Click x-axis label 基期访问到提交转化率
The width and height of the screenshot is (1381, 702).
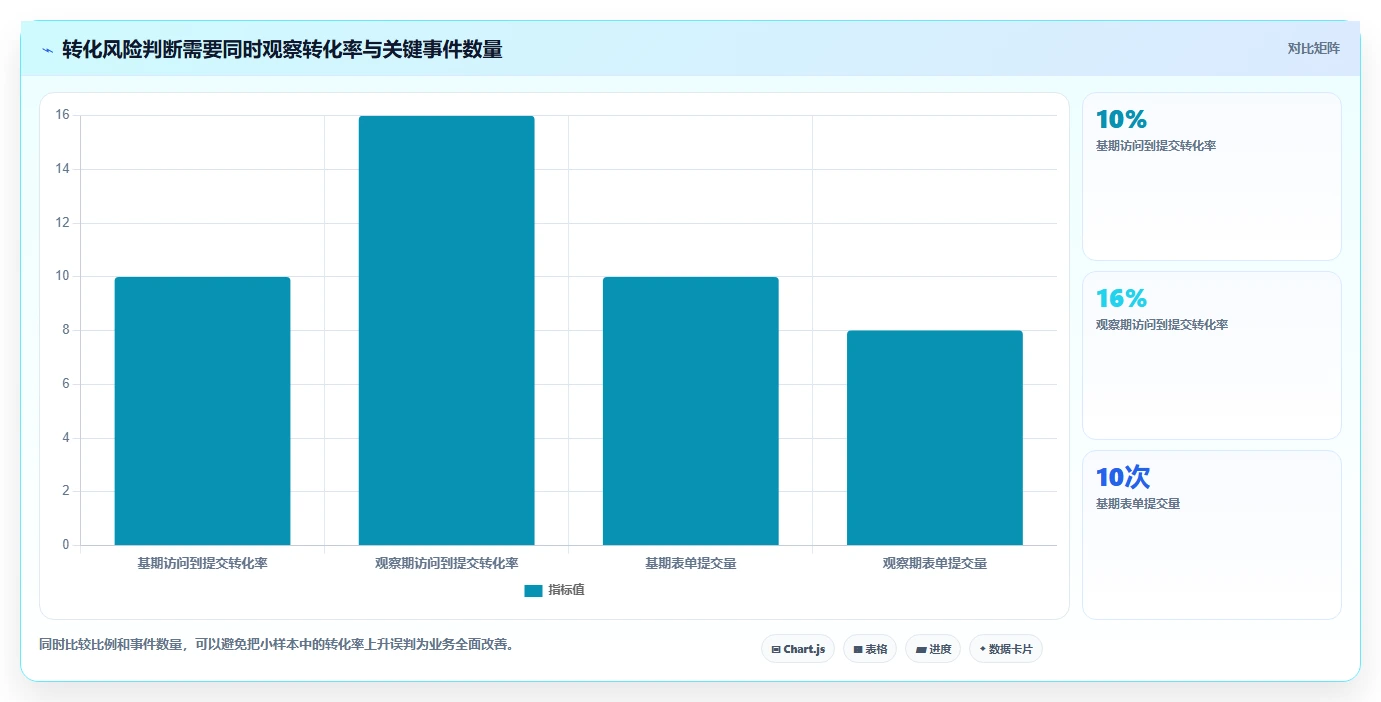[203, 564]
